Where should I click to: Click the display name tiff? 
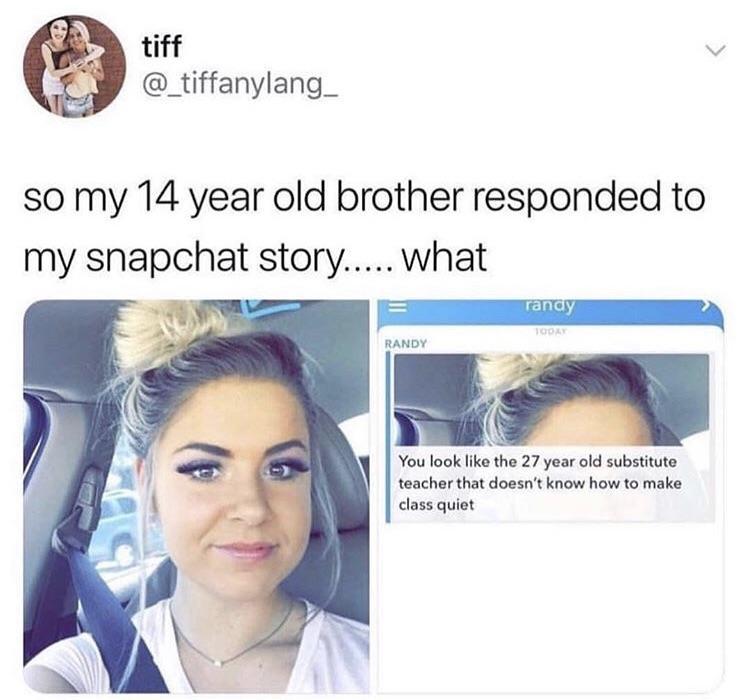162,47
